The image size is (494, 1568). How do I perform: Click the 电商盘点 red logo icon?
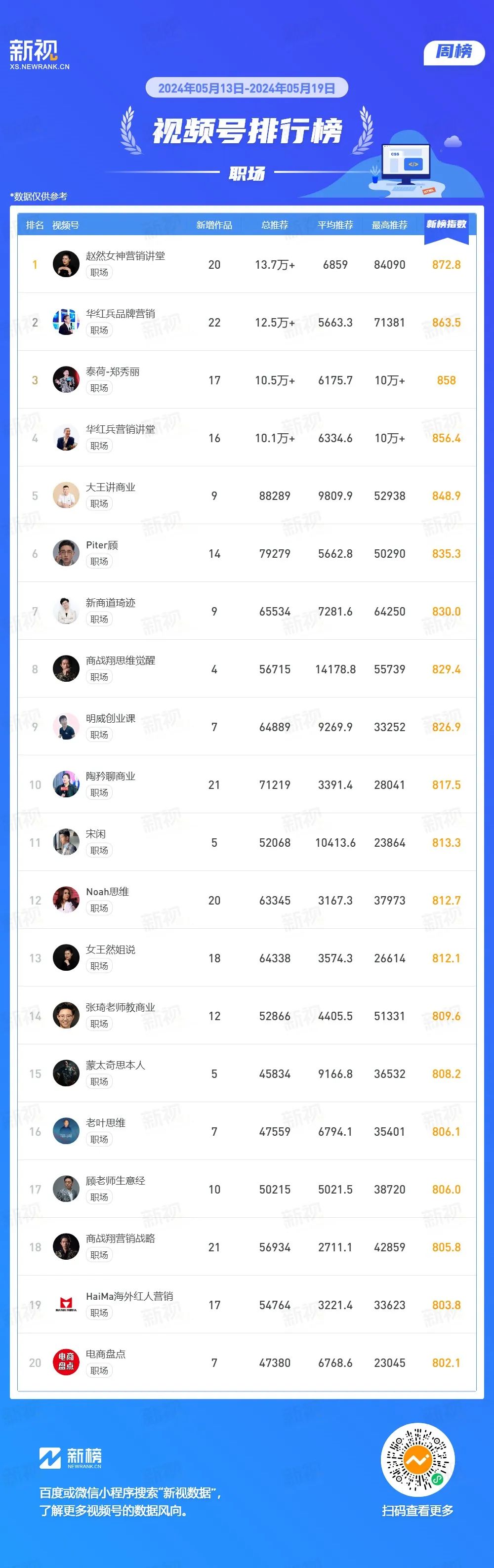tap(66, 1362)
